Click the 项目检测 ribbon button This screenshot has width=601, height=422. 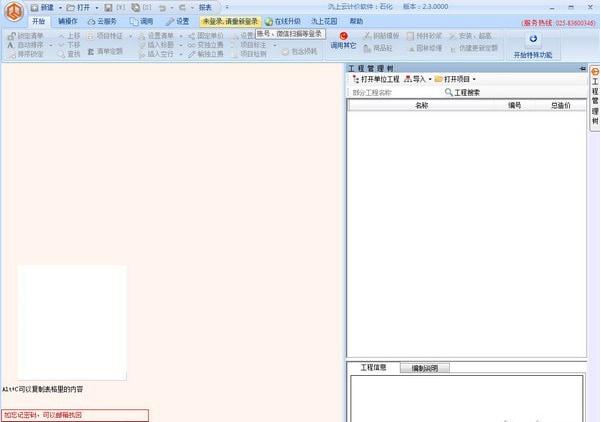[249, 54]
